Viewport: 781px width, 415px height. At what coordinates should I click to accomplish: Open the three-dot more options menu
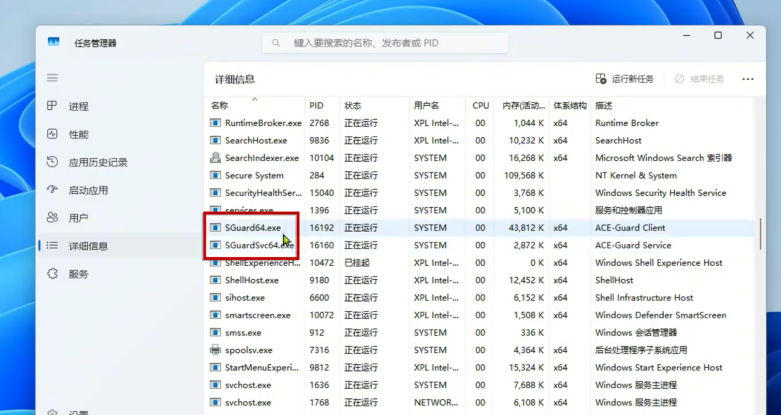pyautogui.click(x=748, y=79)
